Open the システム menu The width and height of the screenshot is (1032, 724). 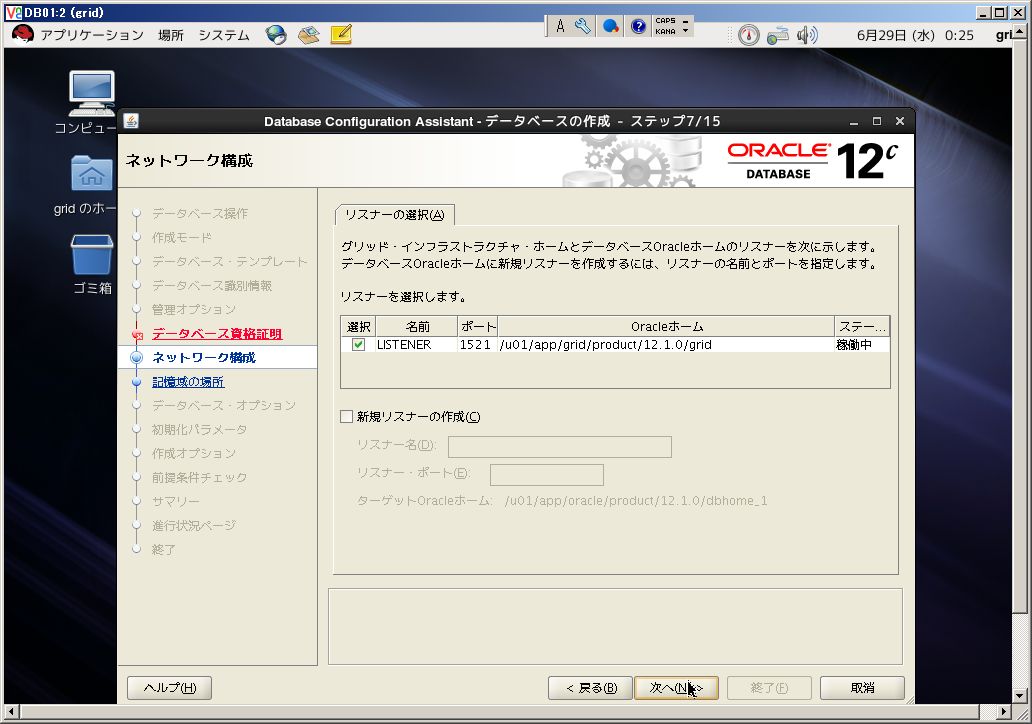tap(224, 35)
